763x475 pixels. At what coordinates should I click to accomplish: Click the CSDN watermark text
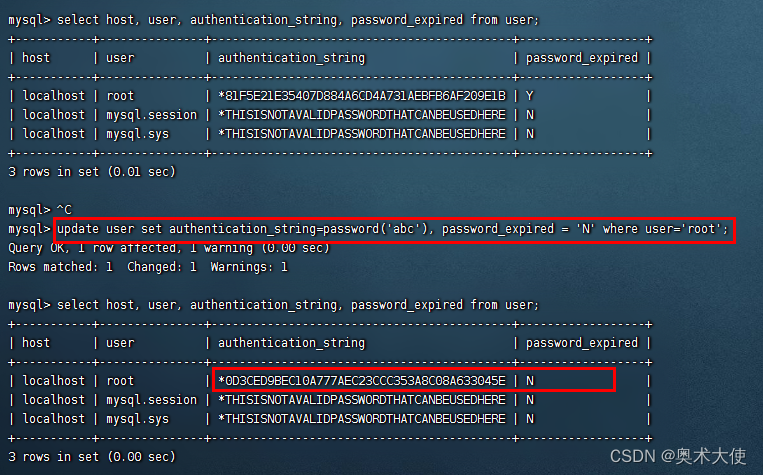[678, 456]
